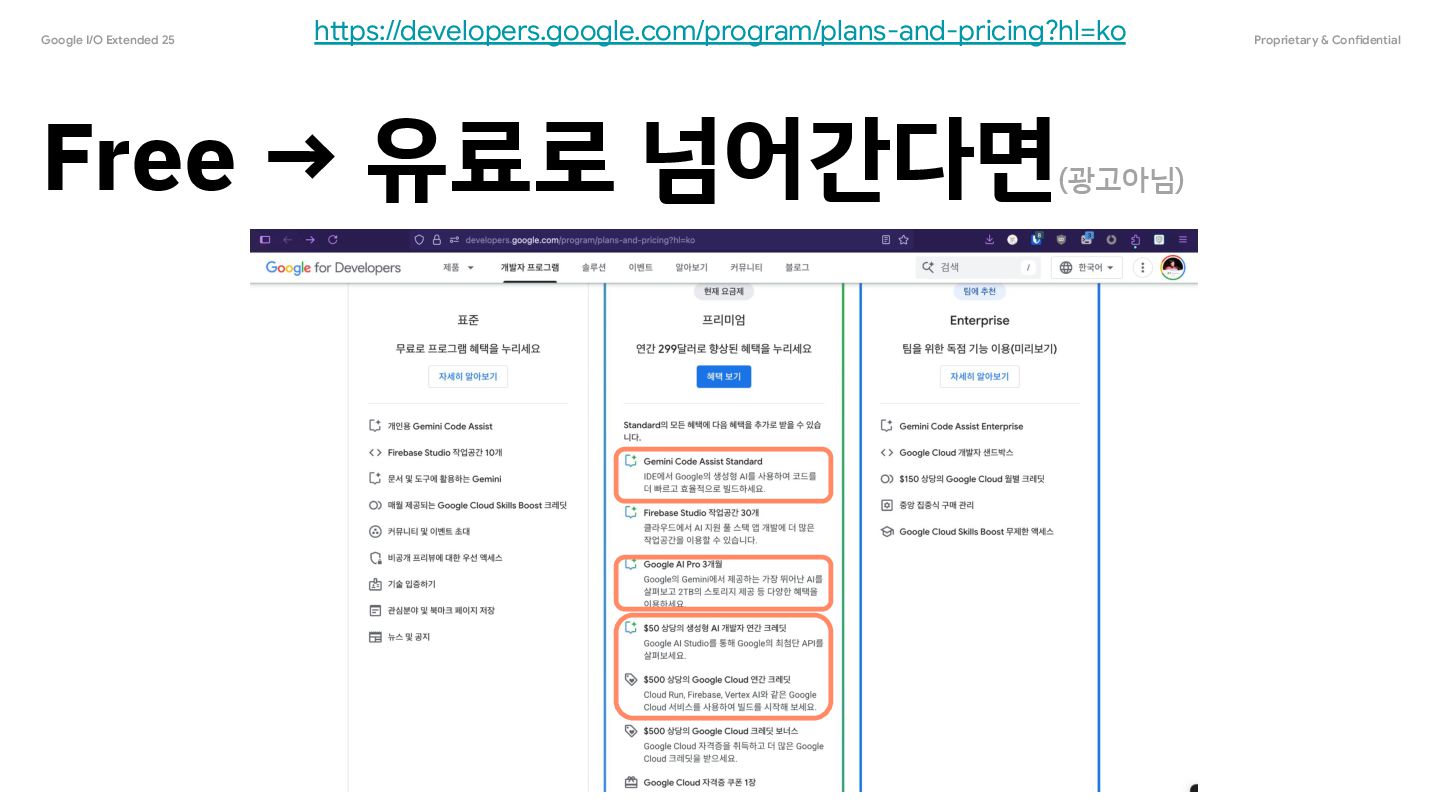This screenshot has height=810, width=1440.
Task: Open the three-dot more options menu
Action: [x=1143, y=268]
